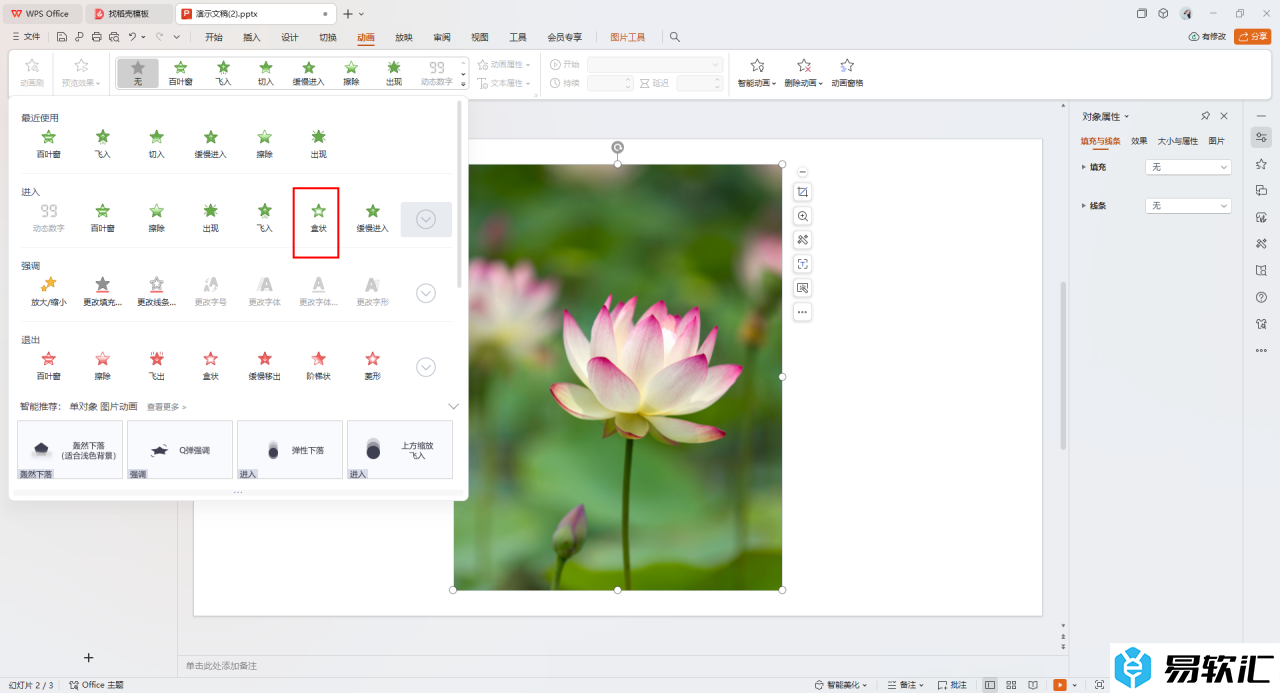Screen dimensions: 1280x693
Task: Click the animation gallery vertical scrollbar
Action: (x=460, y=192)
